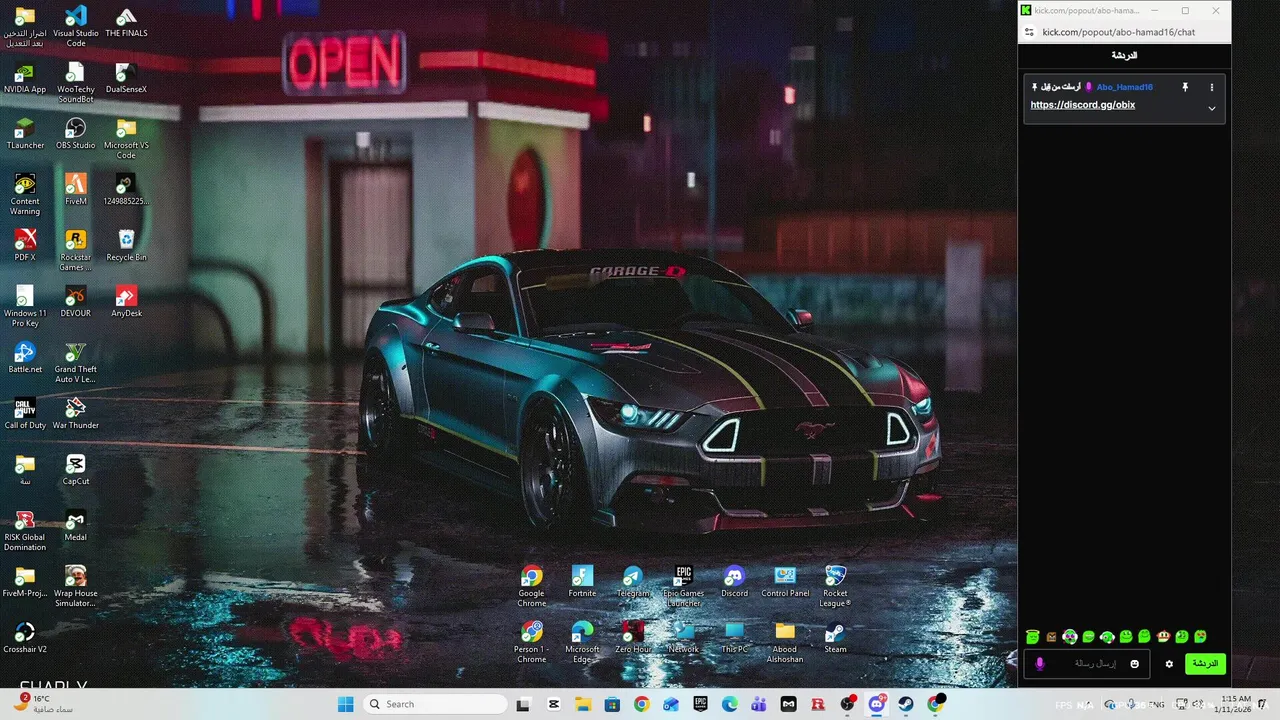Launch Medal from the desktop
The height and width of the screenshot is (720, 1280).
[x=76, y=526]
